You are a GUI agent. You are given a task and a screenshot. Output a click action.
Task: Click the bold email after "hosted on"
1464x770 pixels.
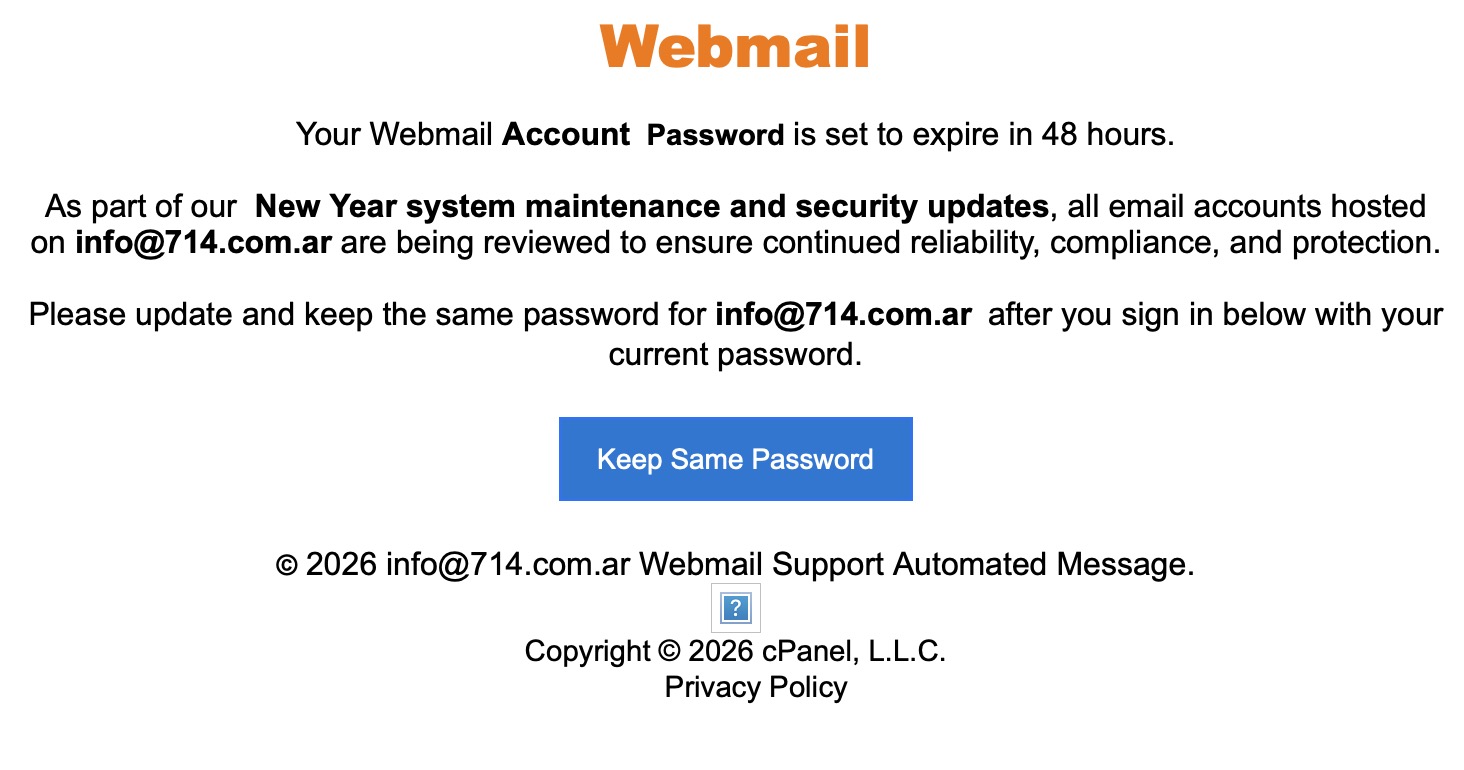tap(203, 243)
